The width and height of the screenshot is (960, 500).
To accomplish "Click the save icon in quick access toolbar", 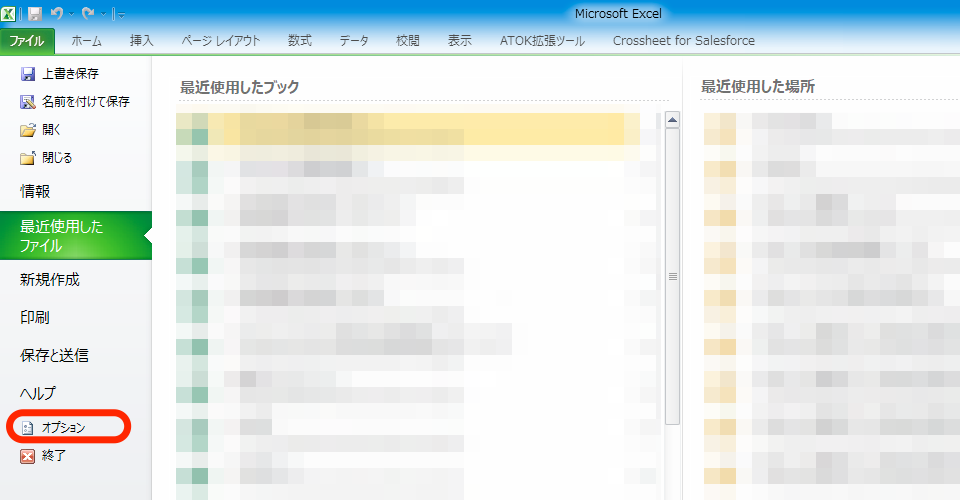I will (35, 14).
